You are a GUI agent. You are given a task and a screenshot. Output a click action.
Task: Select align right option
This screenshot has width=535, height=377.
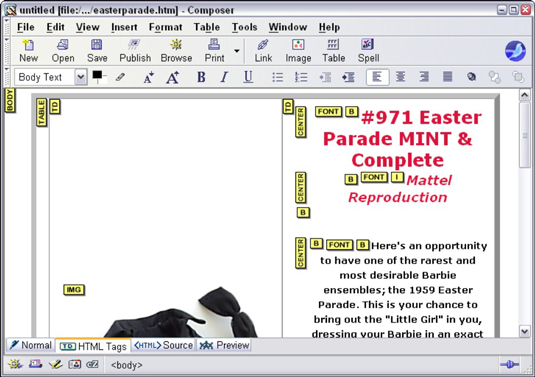click(x=424, y=77)
